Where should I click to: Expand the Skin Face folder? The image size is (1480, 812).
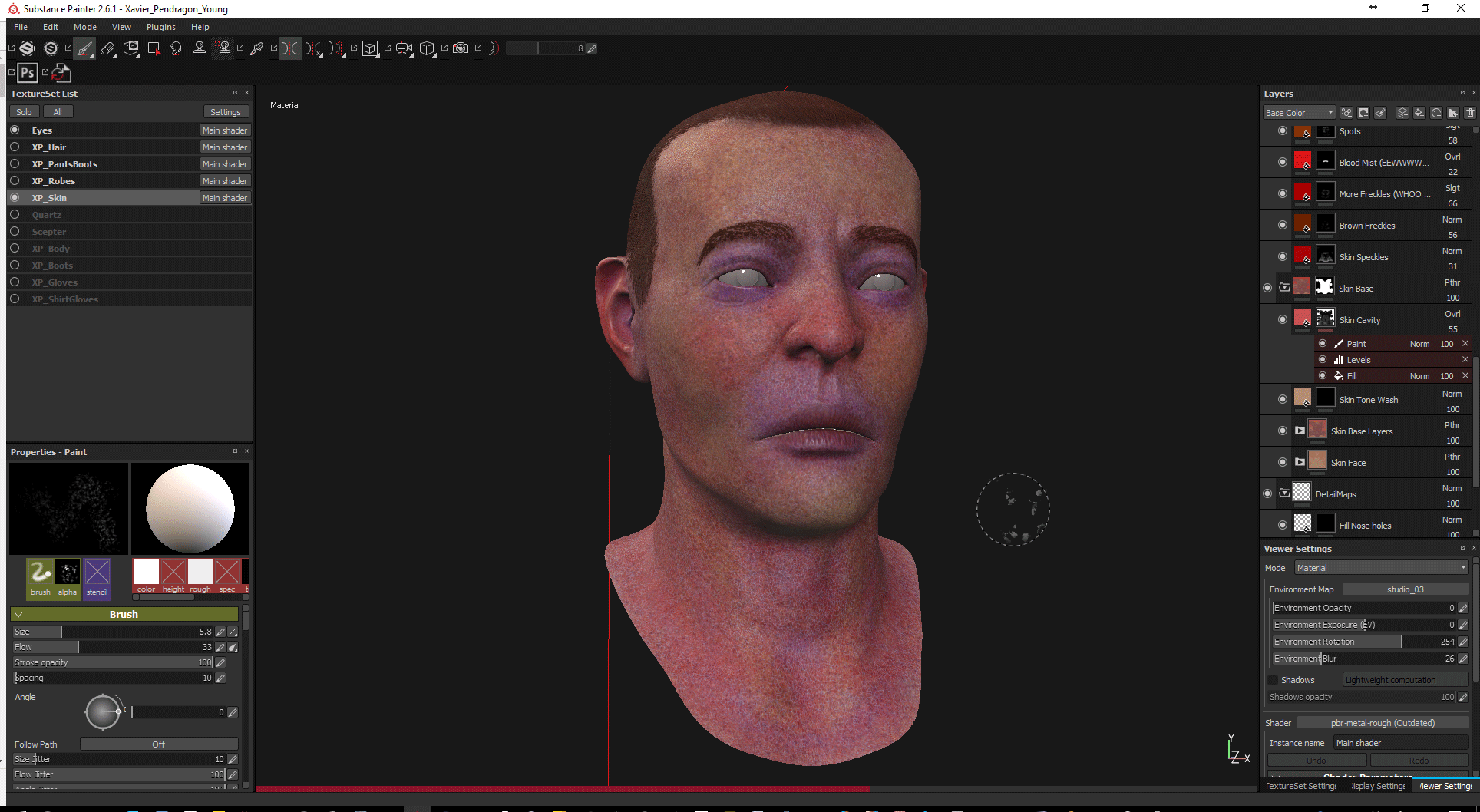[x=1300, y=462]
